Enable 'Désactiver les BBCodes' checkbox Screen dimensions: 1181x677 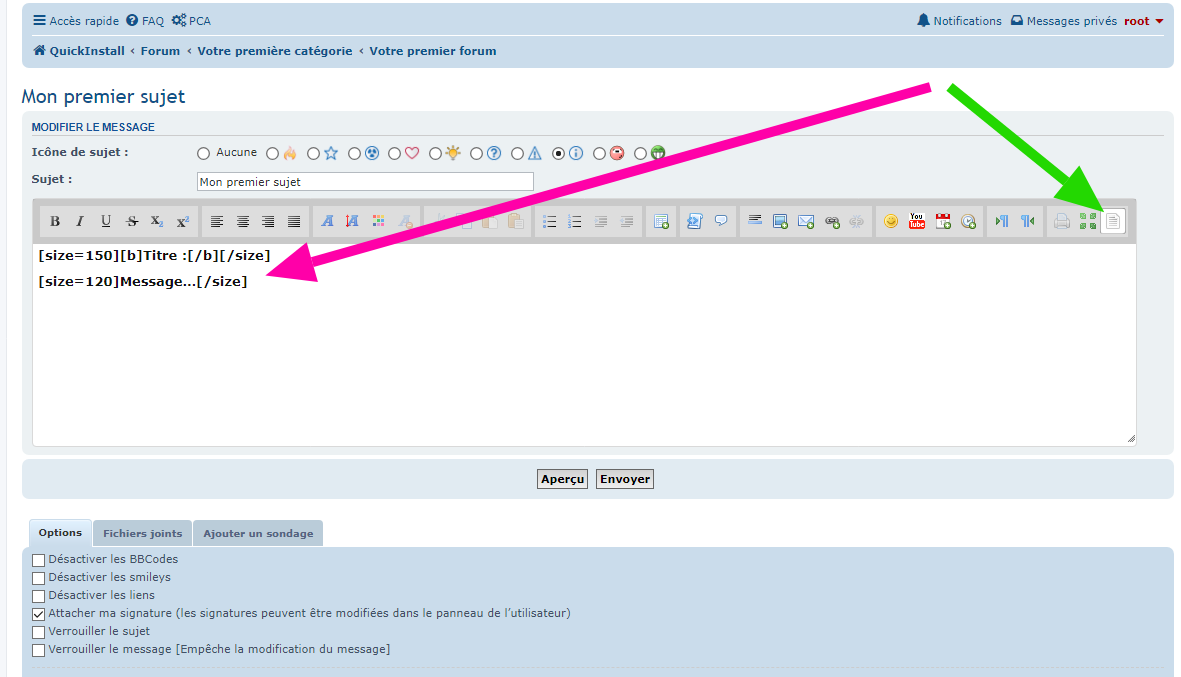click(x=39, y=560)
